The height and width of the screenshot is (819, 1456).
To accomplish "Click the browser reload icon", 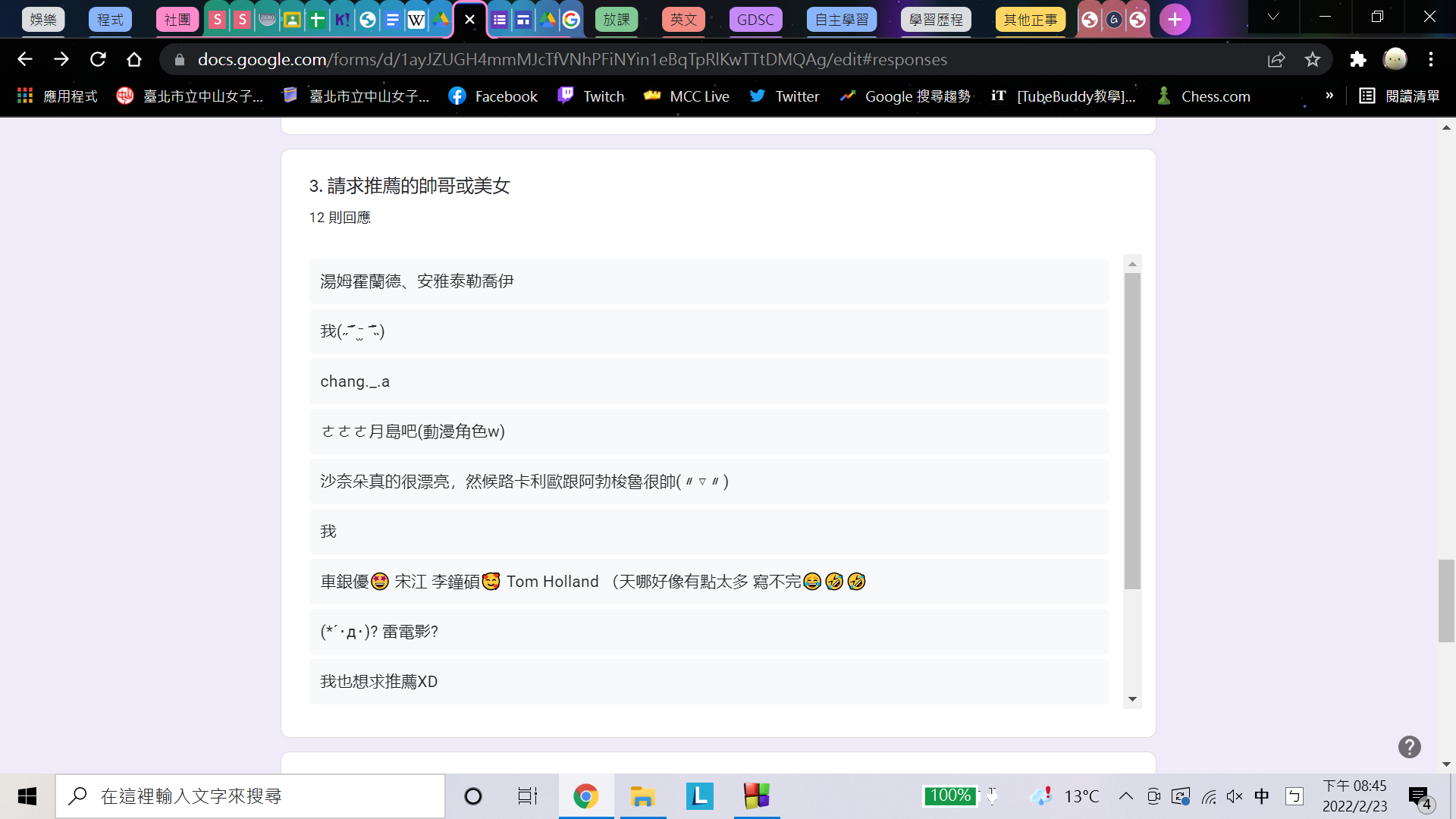I will click(98, 59).
